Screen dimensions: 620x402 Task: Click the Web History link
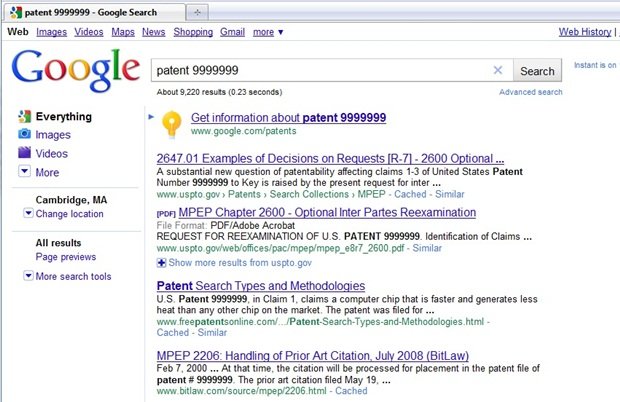pos(585,32)
